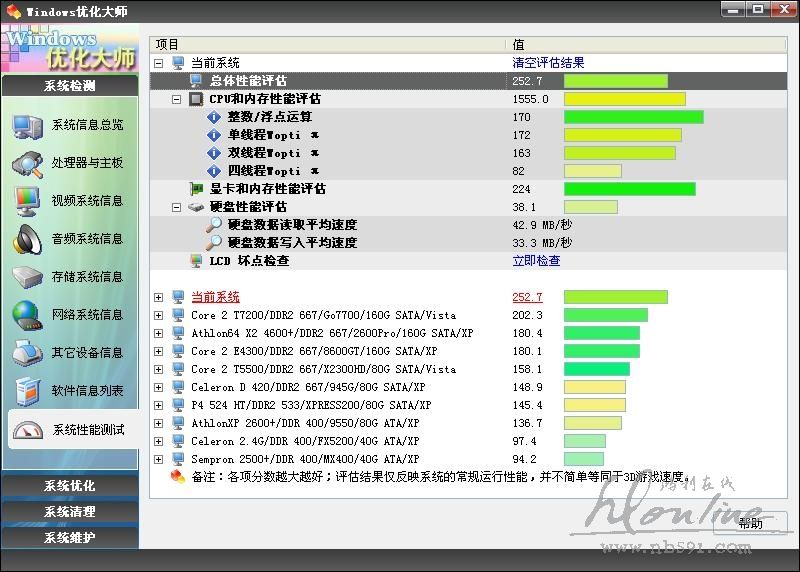Expand Core 2 T7200 comparison entry

tap(158, 315)
